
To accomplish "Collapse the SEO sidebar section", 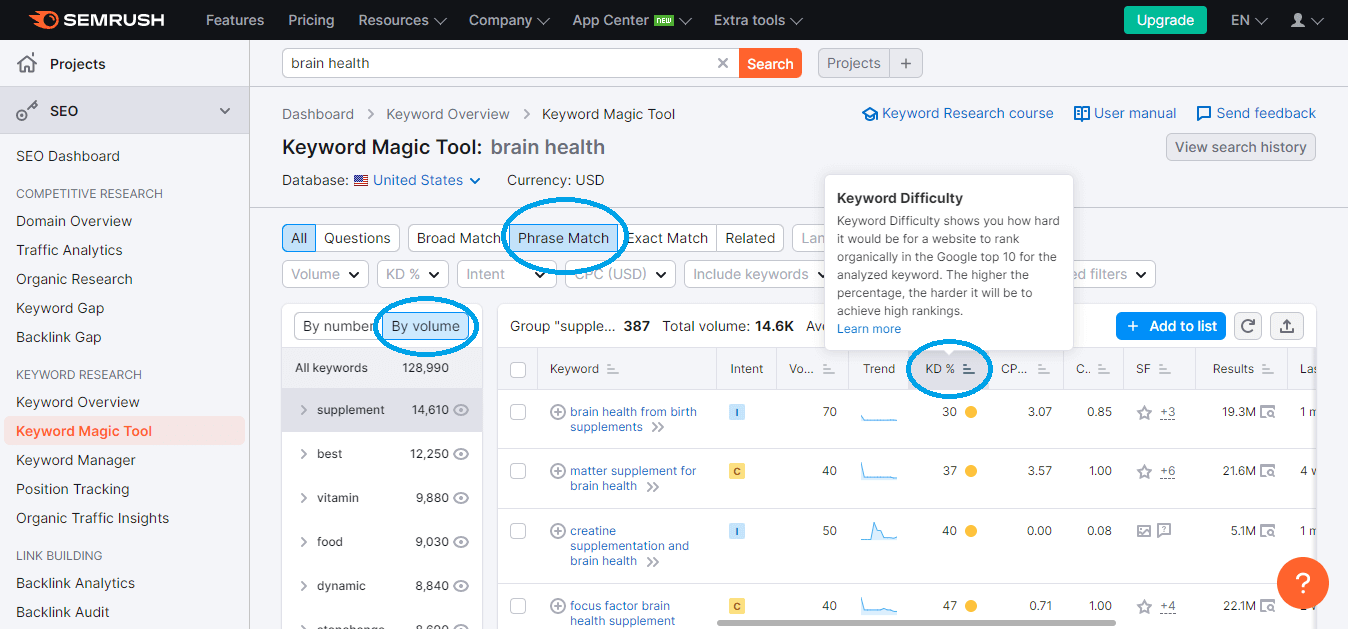I will pyautogui.click(x=225, y=111).
